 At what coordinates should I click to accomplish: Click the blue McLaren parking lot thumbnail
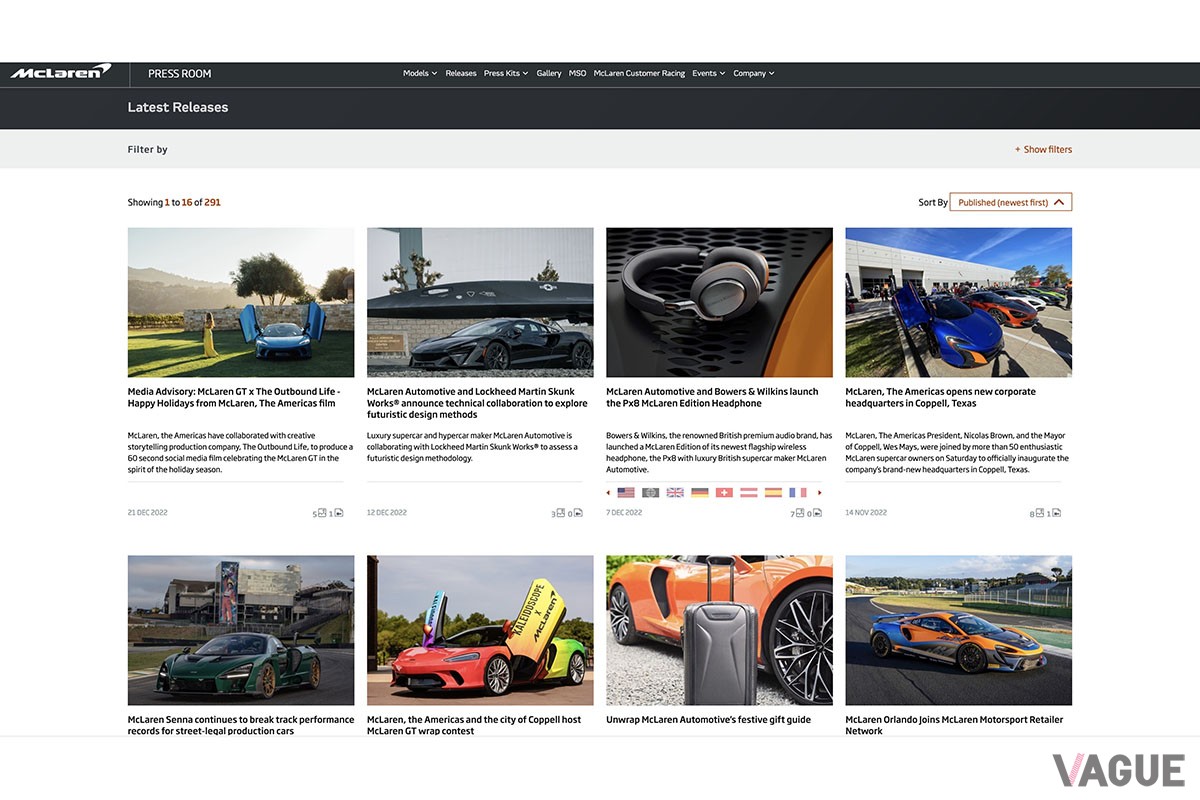click(x=958, y=302)
